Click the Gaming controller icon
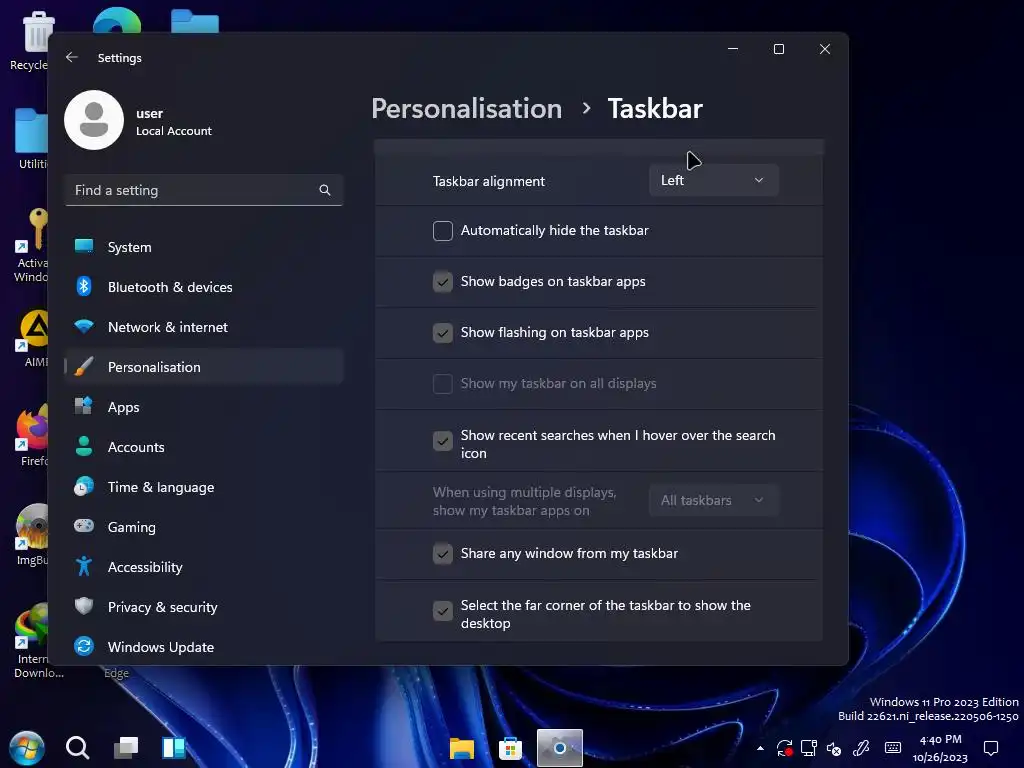1024x768 pixels. [84, 526]
